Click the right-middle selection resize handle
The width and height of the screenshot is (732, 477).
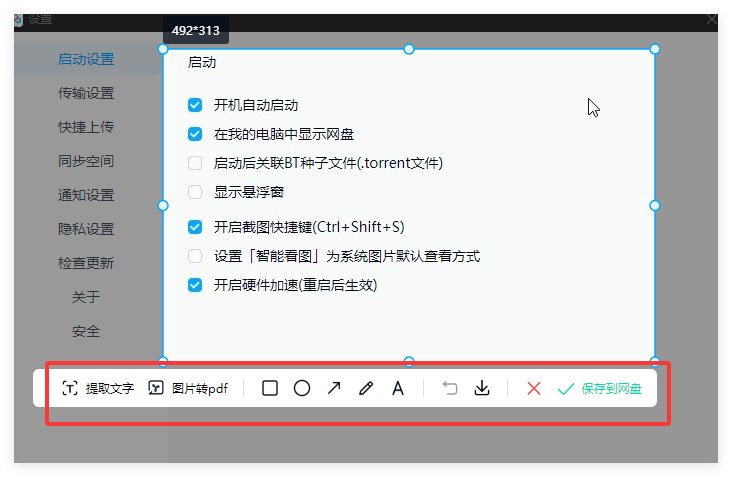[655, 205]
